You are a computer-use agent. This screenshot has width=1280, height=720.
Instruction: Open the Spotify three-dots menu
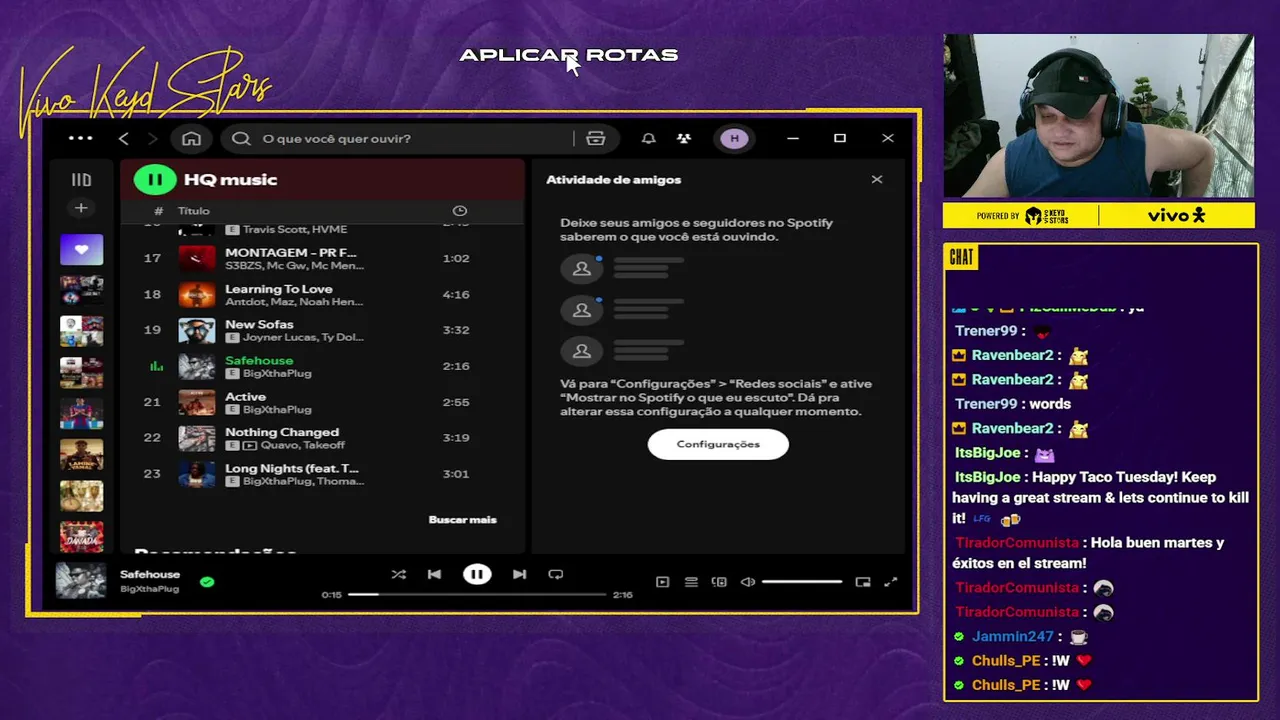pos(80,138)
